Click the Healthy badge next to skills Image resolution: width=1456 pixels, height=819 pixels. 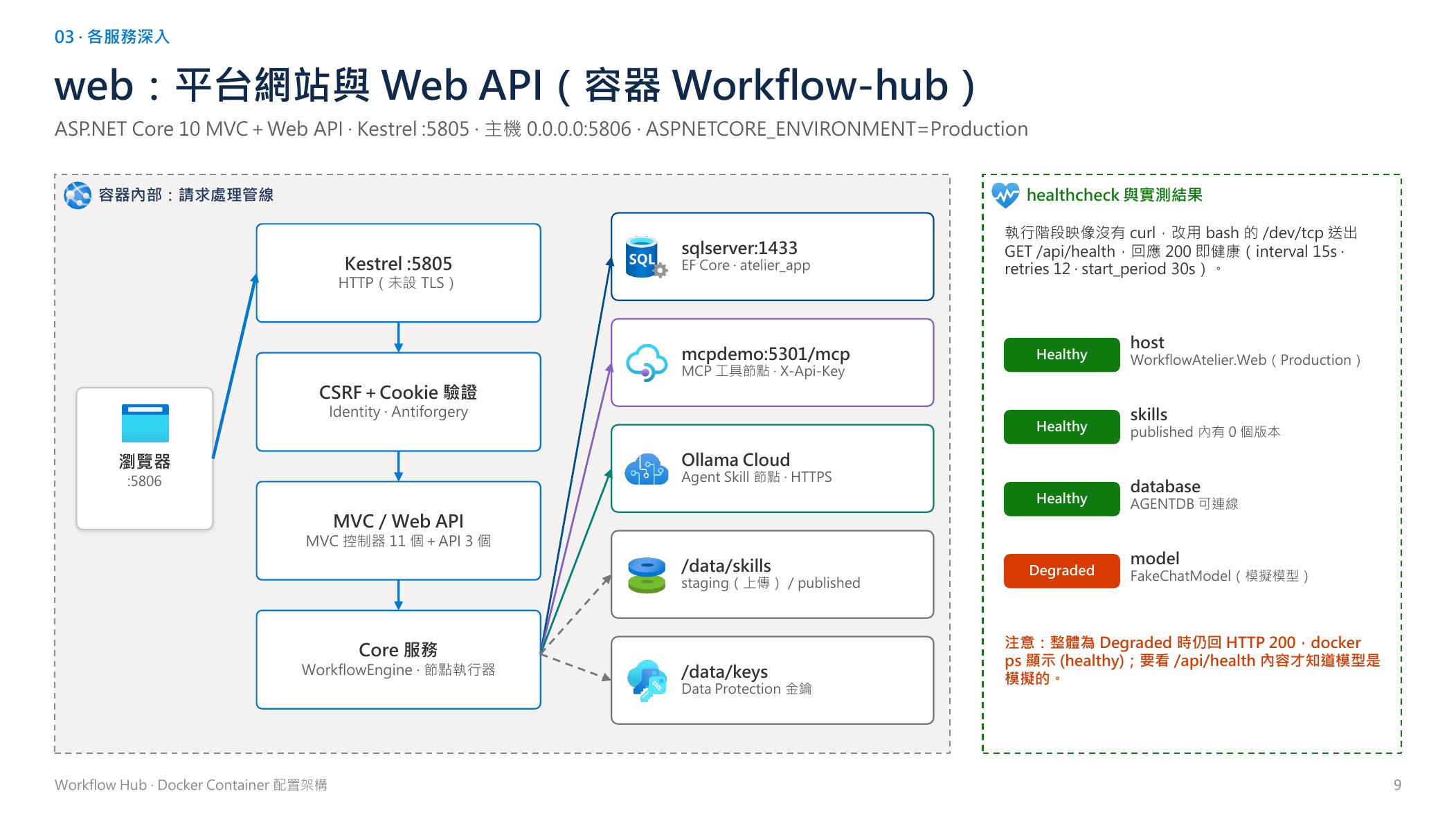coord(1061,426)
